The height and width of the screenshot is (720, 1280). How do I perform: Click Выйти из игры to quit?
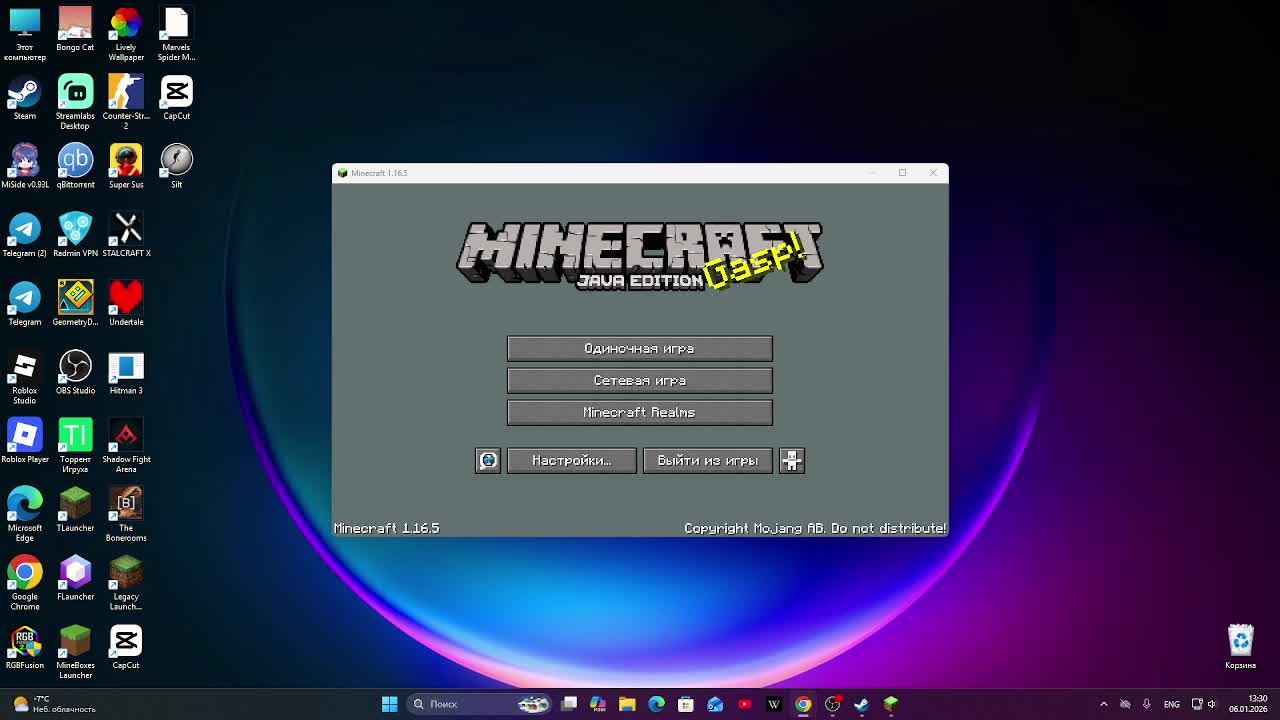pyautogui.click(x=708, y=460)
